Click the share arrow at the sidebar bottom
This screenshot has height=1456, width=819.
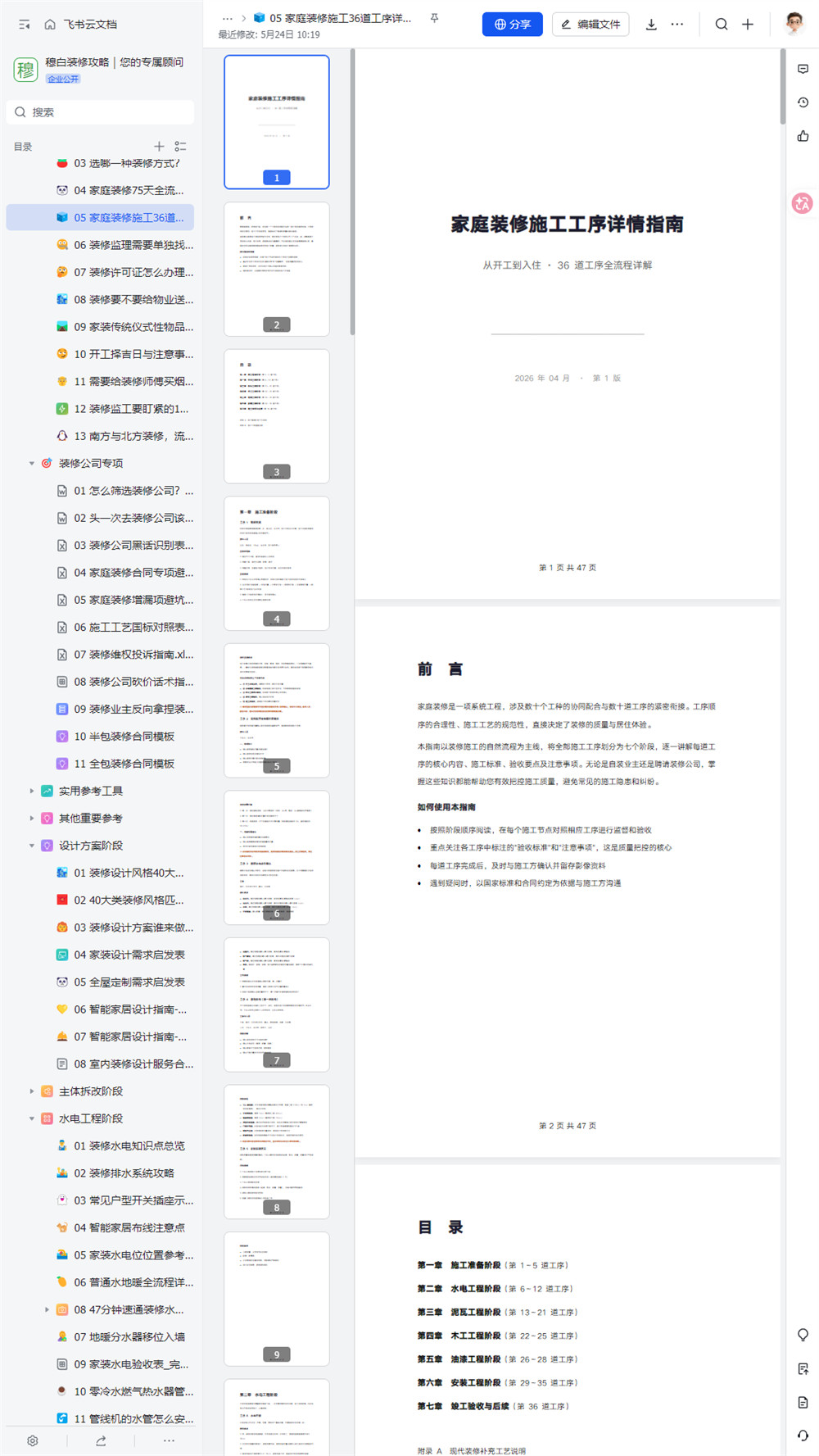[101, 1440]
